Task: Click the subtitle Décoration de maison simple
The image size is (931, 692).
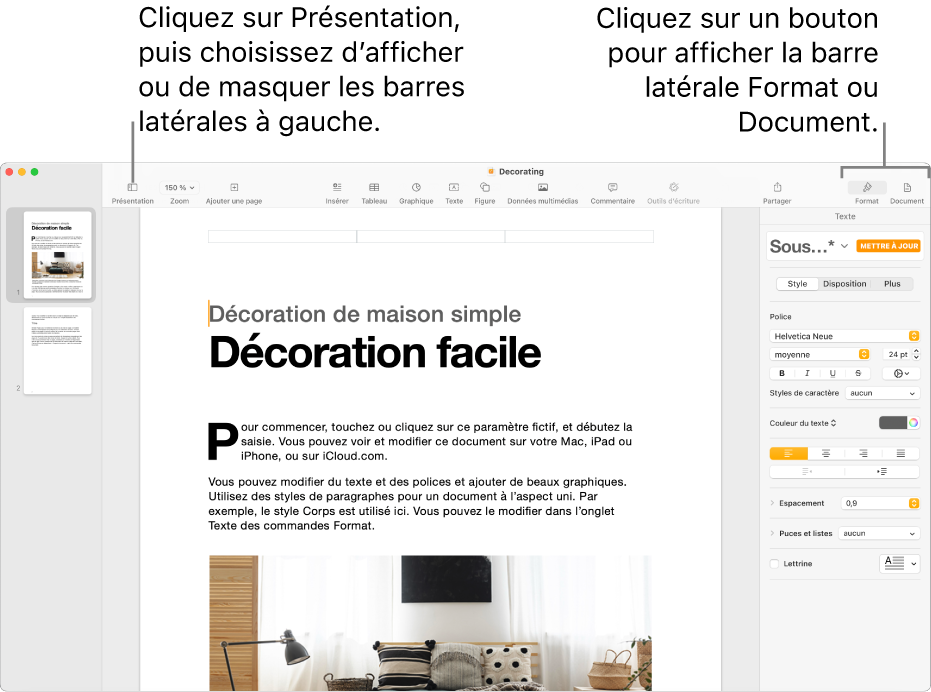Action: 365,314
